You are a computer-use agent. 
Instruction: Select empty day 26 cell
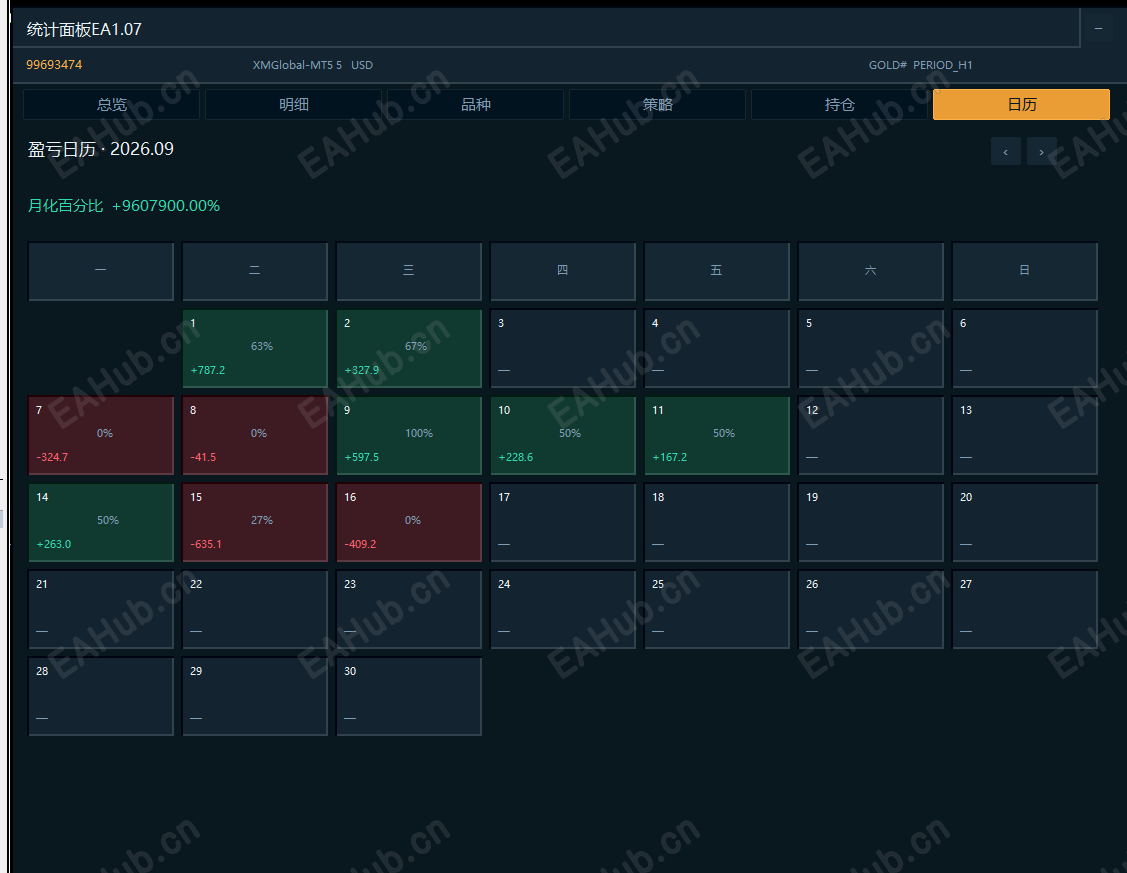click(x=870, y=609)
